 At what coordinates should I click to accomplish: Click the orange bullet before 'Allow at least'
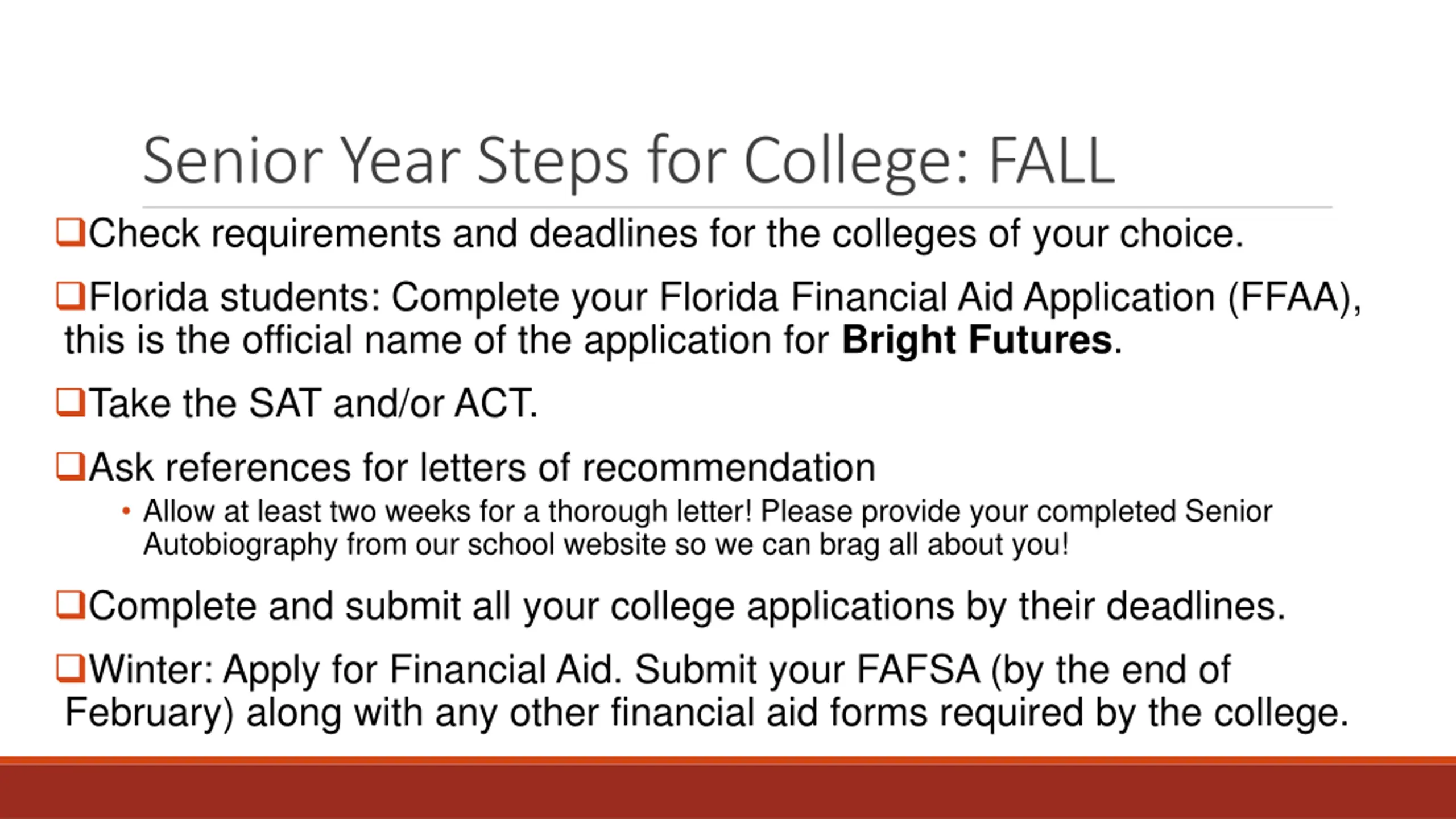point(126,511)
